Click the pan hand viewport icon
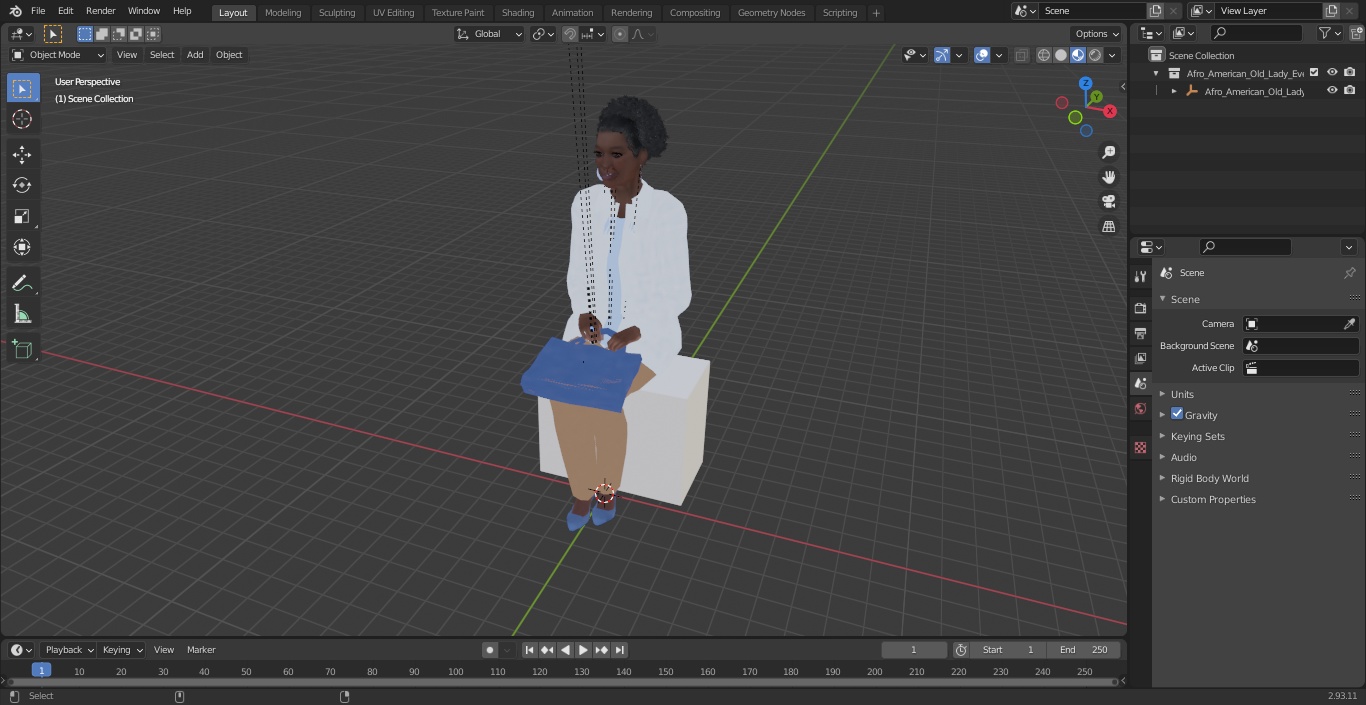This screenshot has height=705, width=1366. tap(1109, 177)
